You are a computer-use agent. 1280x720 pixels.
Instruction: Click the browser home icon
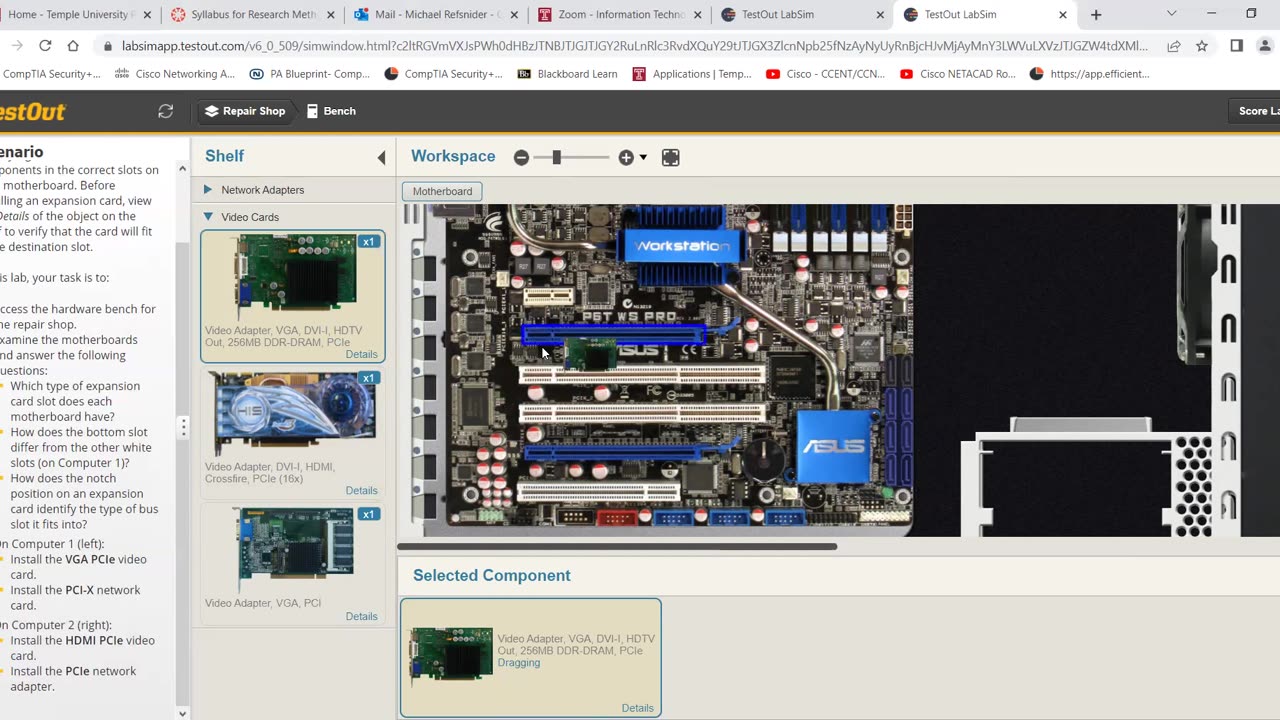coord(73,46)
